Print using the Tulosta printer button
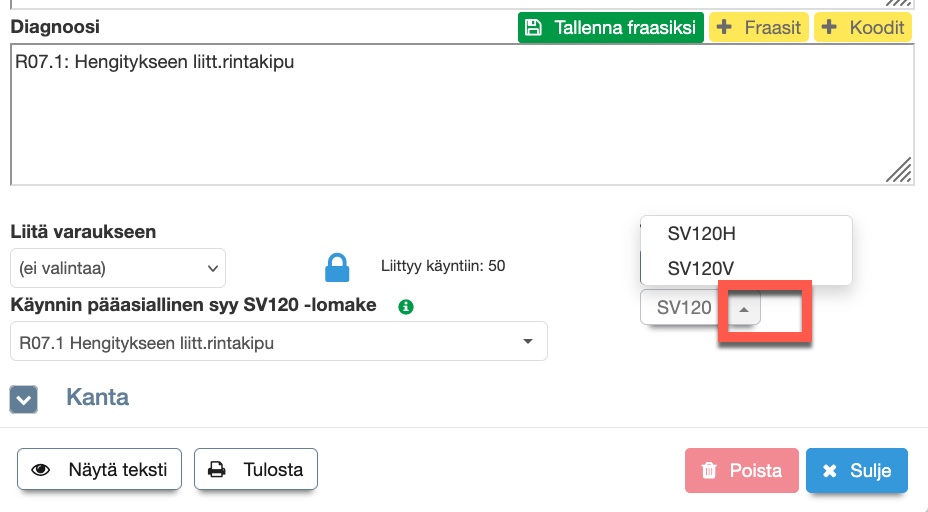This screenshot has width=928, height=512. point(255,469)
